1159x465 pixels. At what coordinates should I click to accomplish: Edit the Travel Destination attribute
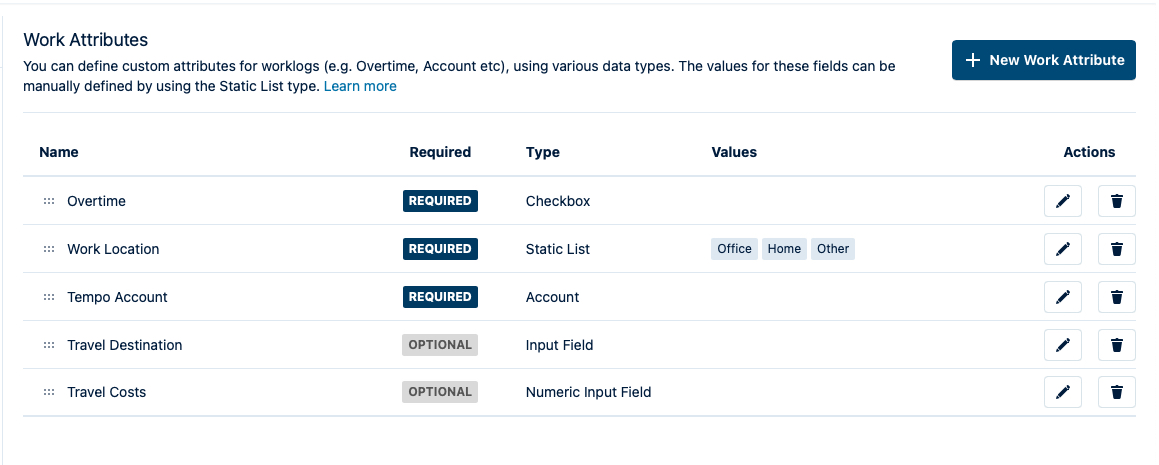click(1062, 345)
